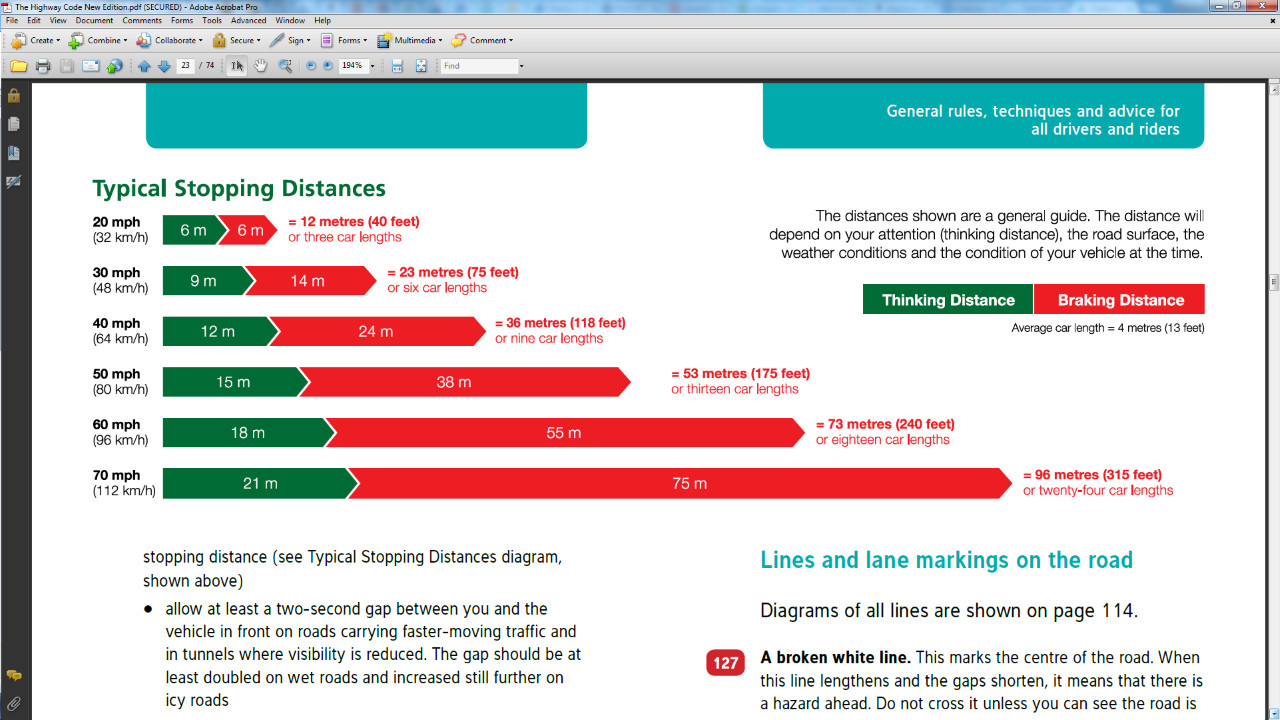Image resolution: width=1280 pixels, height=720 pixels.
Task: Show the Bookmarks panel in the sidebar
Action: coord(14,153)
